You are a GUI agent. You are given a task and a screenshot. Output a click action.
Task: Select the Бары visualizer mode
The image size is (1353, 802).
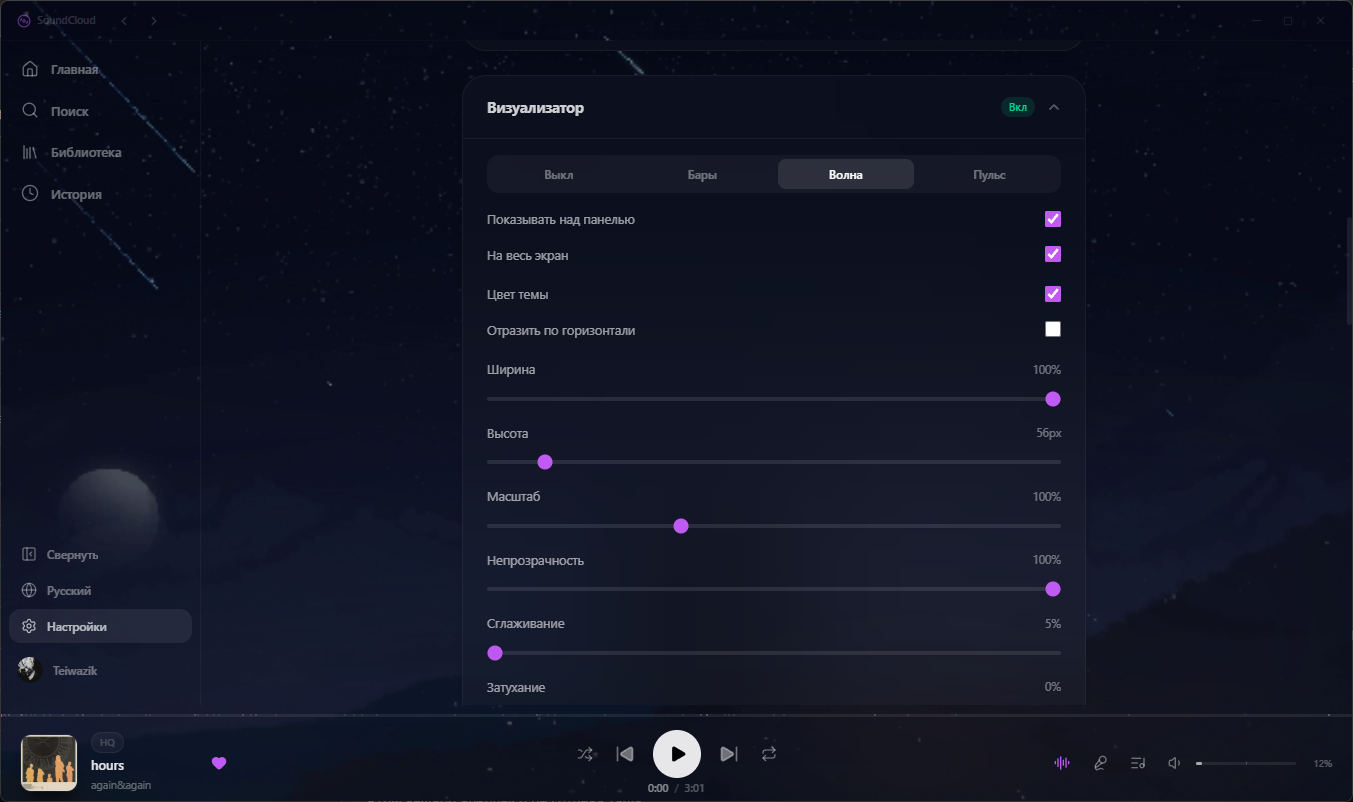click(702, 174)
